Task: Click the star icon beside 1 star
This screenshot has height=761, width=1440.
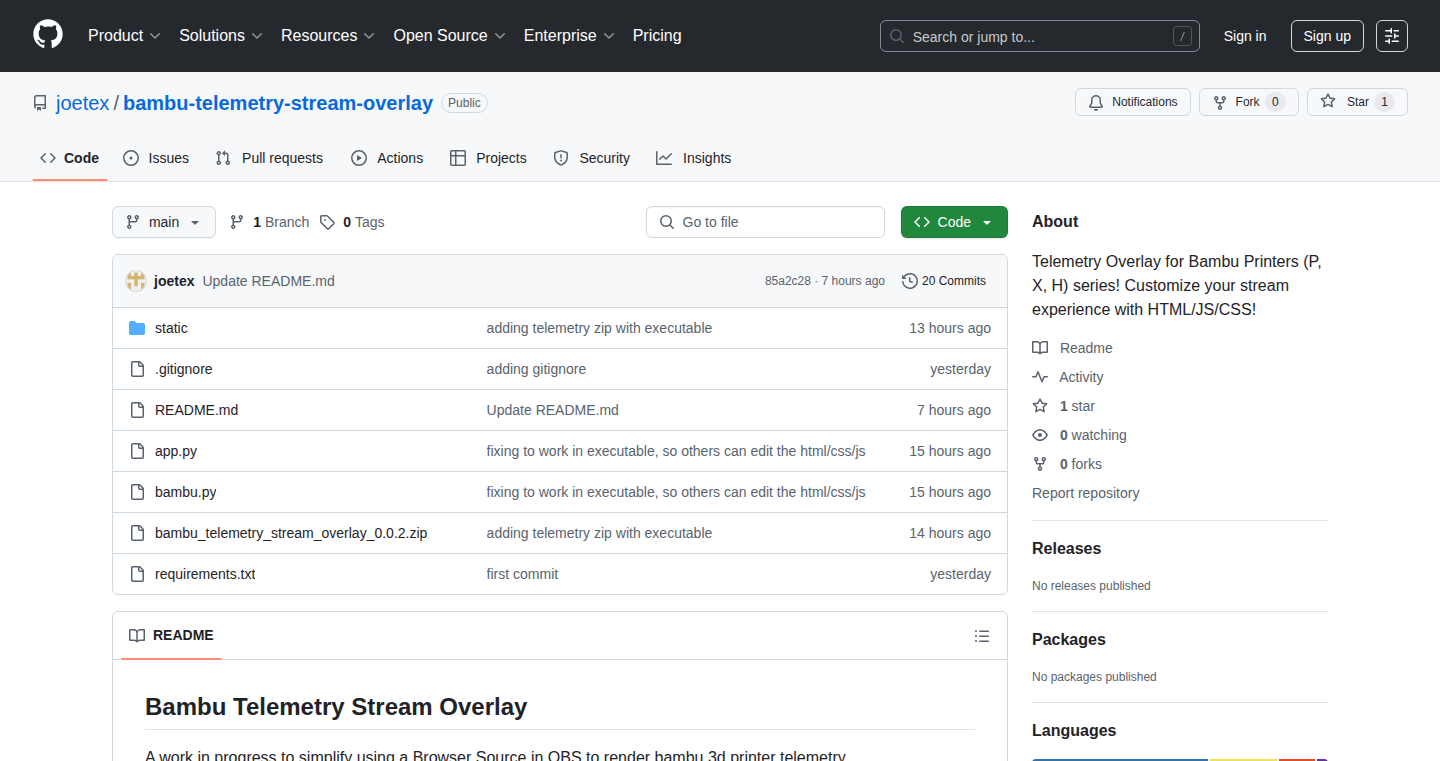Action: [x=1040, y=406]
